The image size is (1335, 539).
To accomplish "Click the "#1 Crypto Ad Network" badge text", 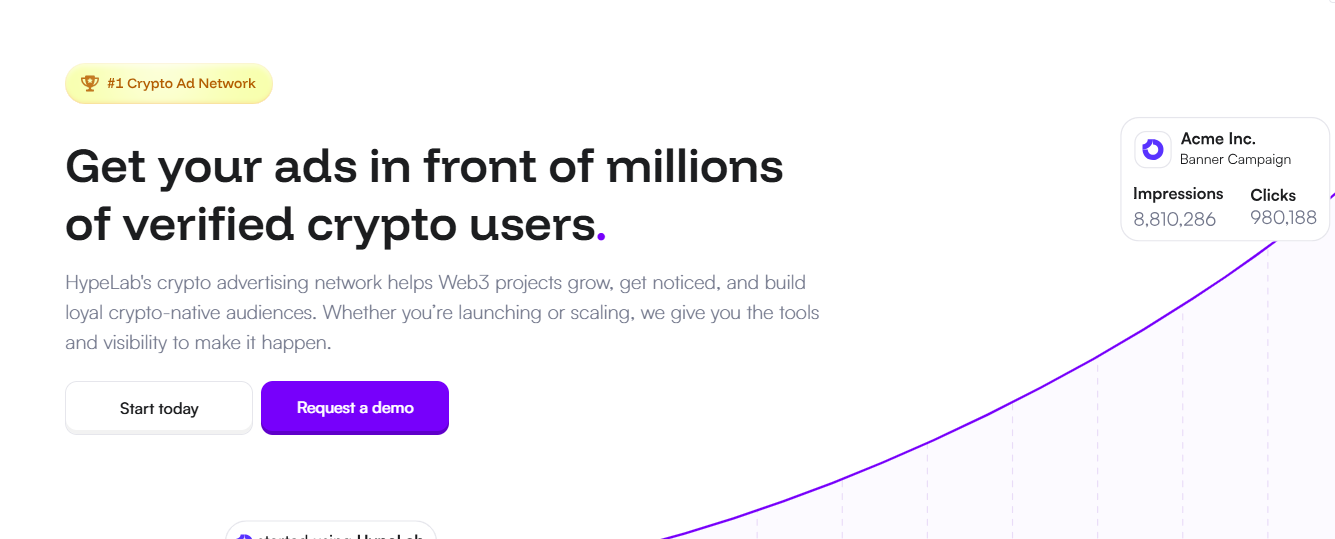I will [x=181, y=84].
